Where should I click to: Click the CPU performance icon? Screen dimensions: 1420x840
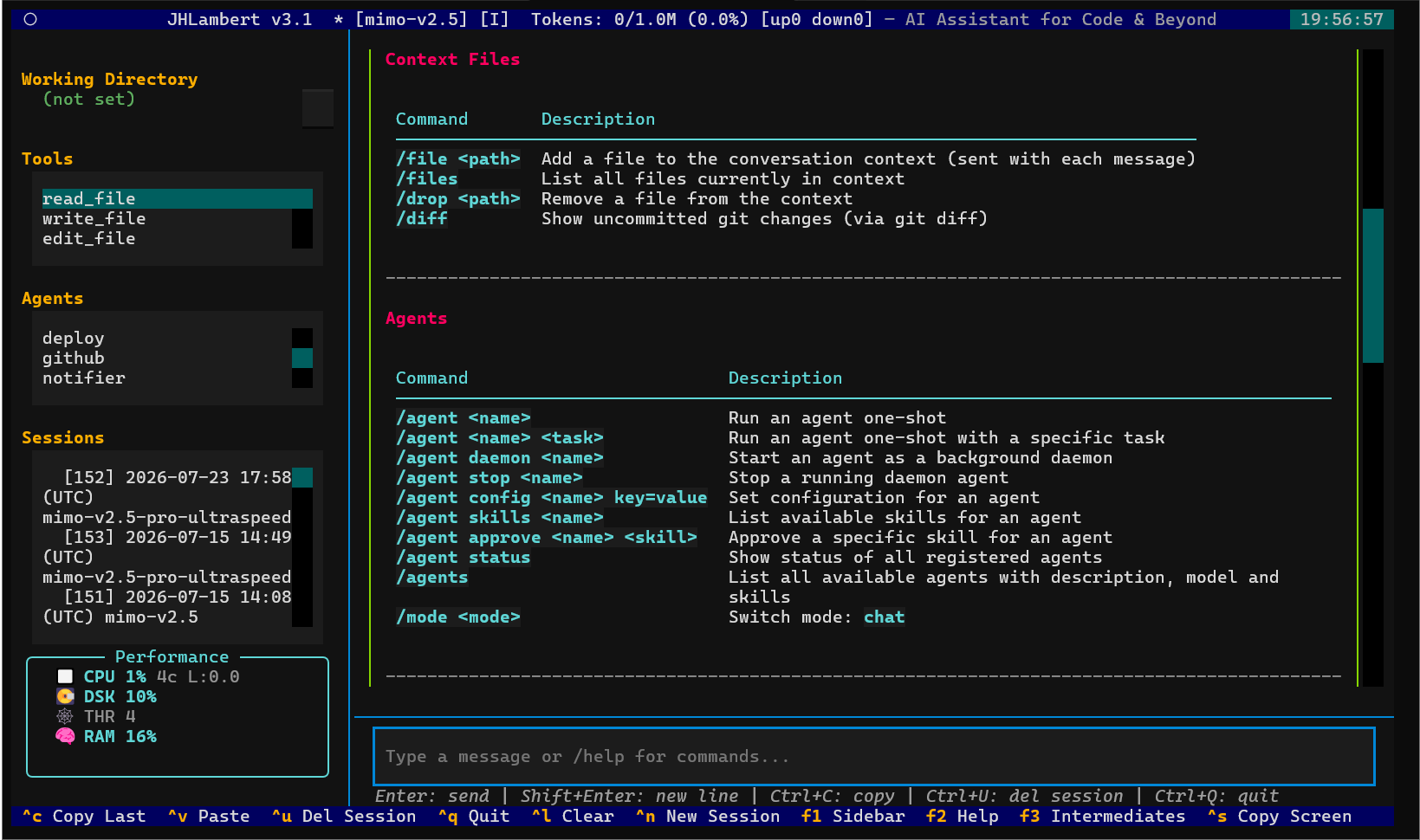pos(65,676)
